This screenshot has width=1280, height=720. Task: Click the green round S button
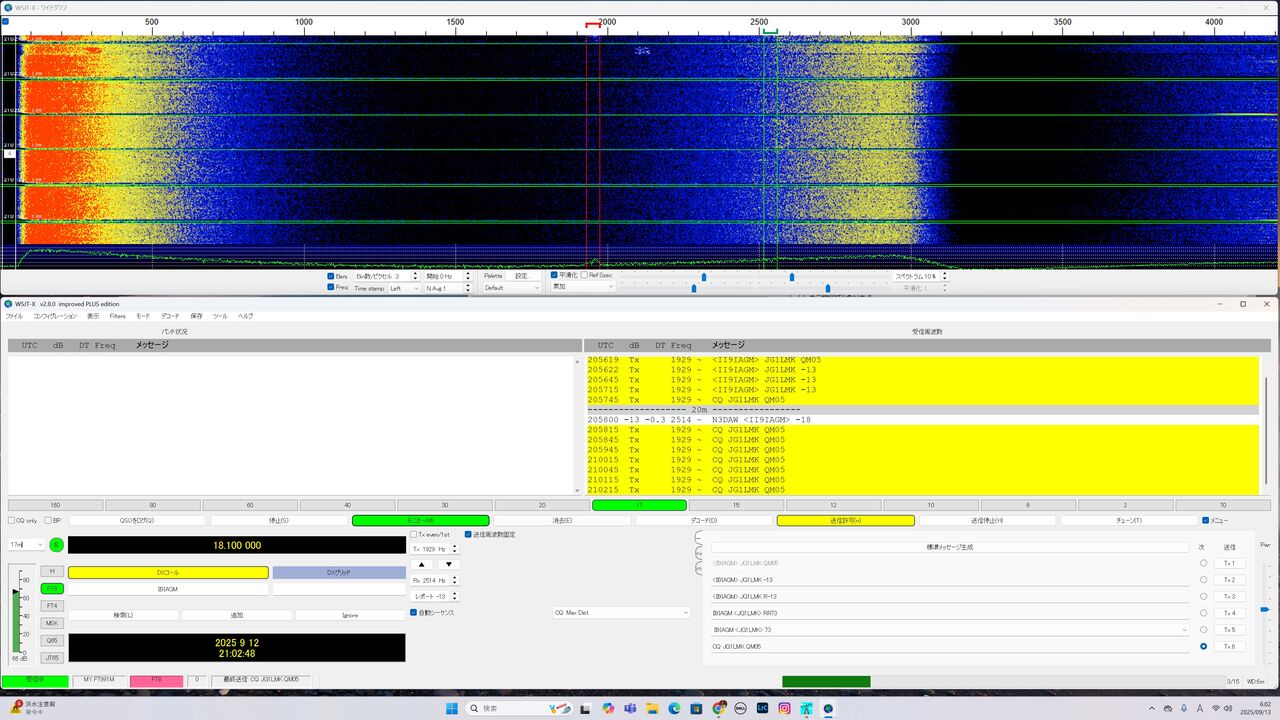56,545
